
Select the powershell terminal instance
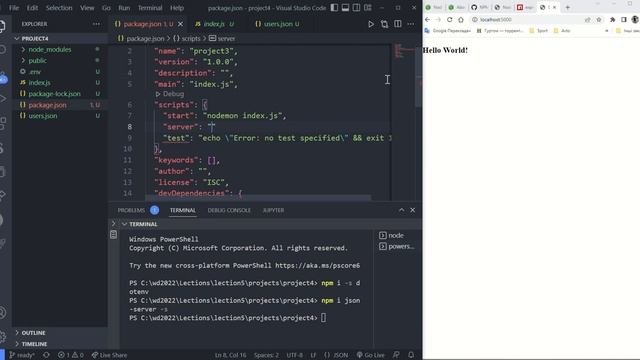396,247
